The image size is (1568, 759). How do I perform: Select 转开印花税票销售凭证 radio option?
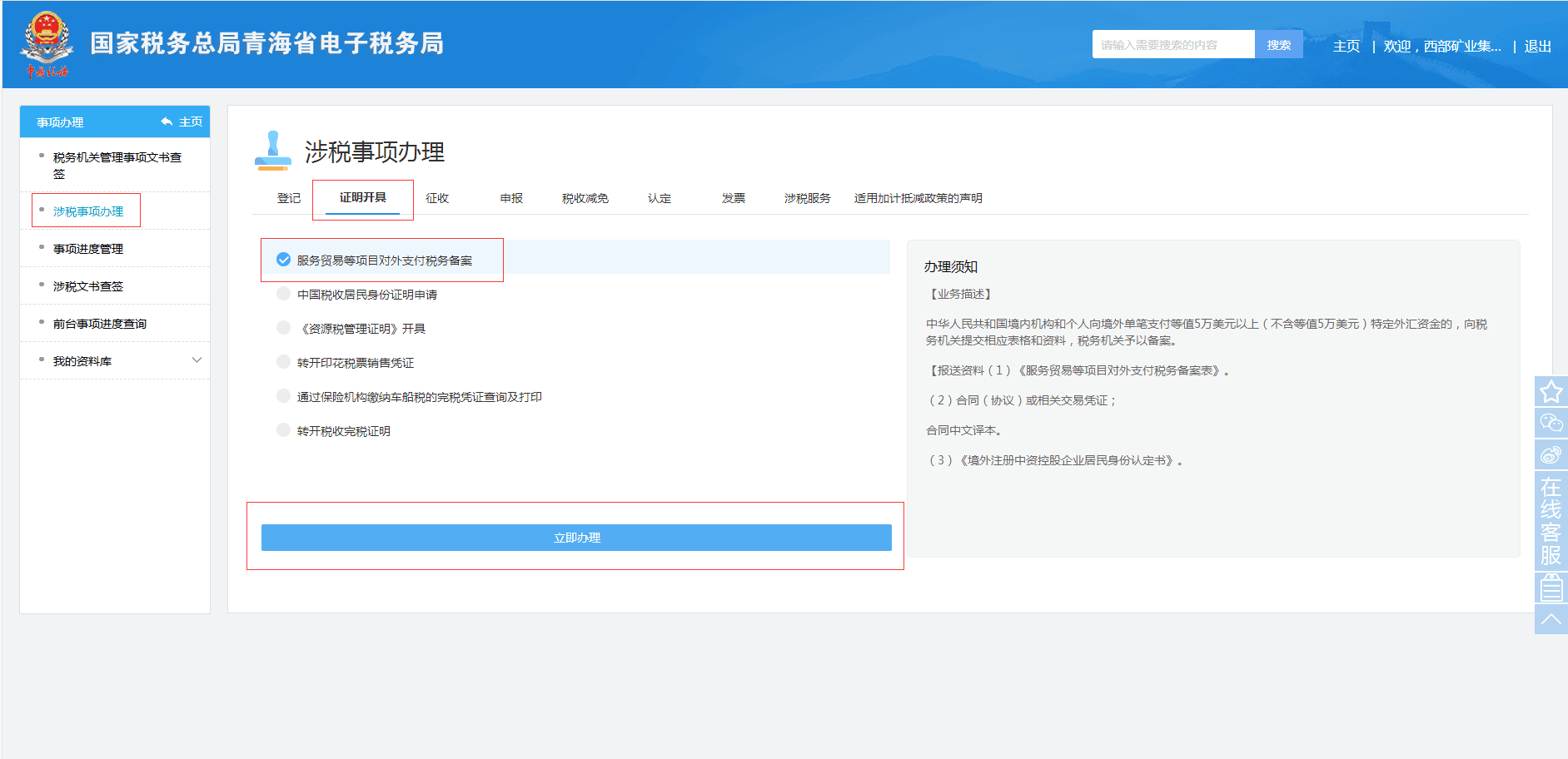click(284, 362)
